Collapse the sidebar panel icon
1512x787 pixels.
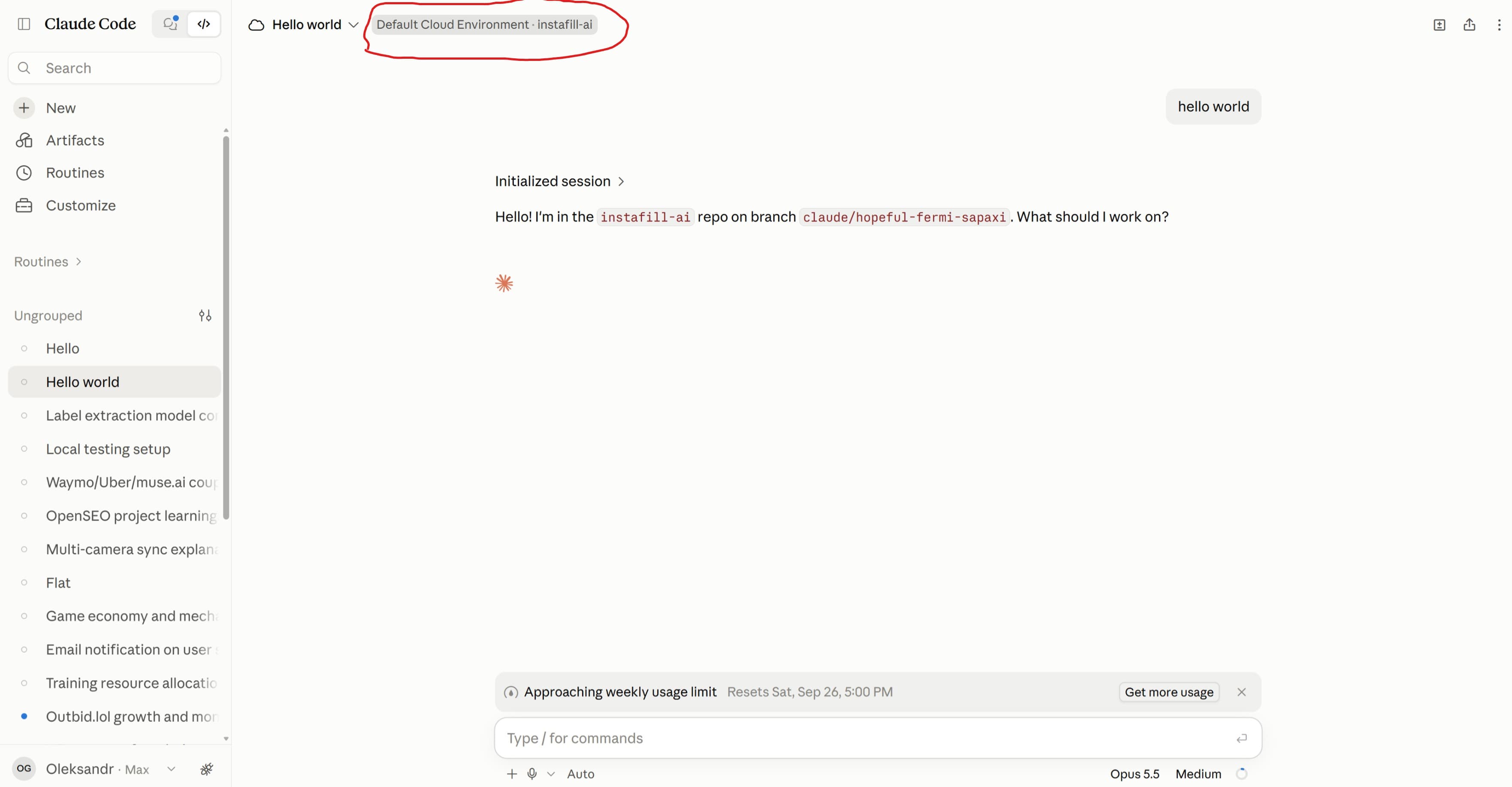tap(24, 24)
